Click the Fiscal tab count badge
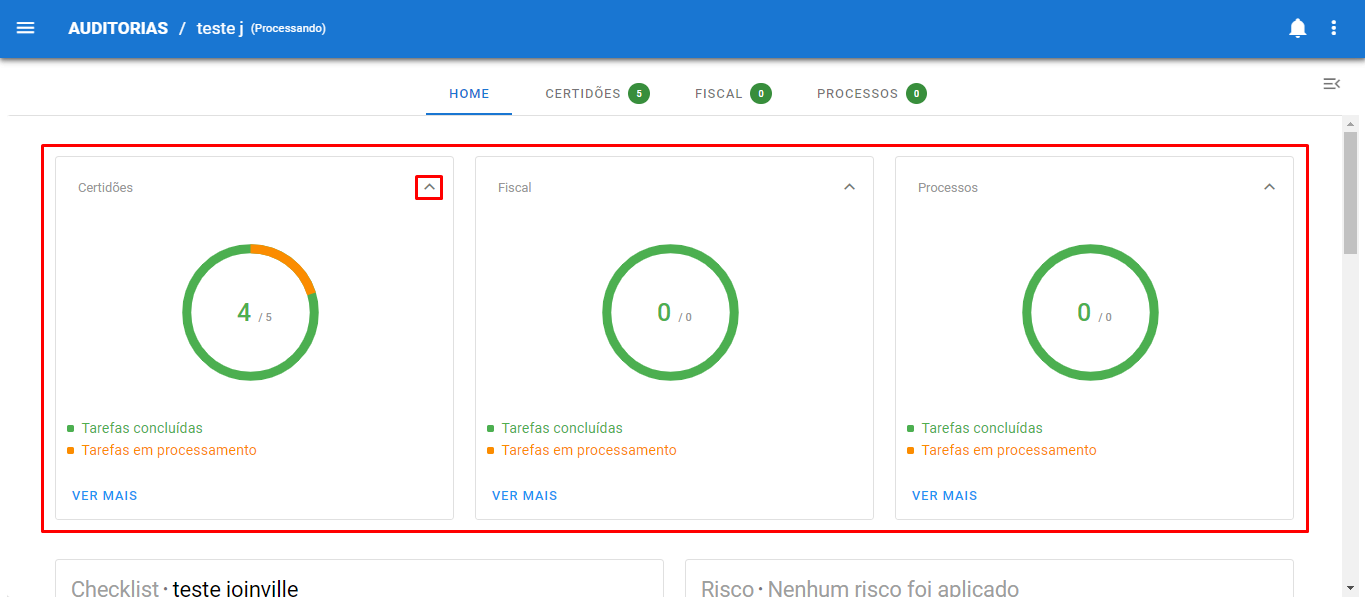The image size is (1365, 614). click(x=761, y=94)
